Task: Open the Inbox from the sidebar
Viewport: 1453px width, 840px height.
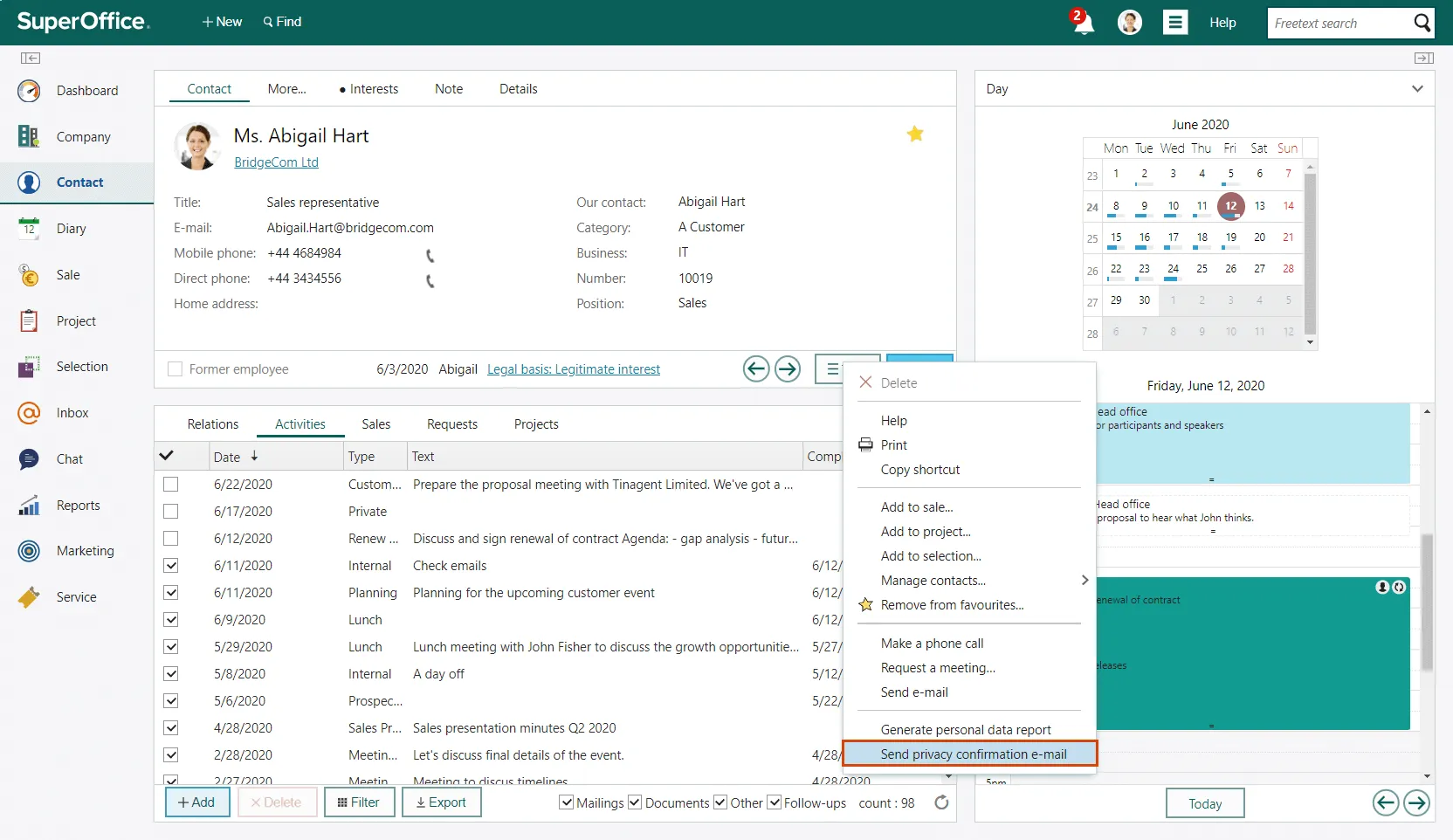Action: [x=72, y=413]
